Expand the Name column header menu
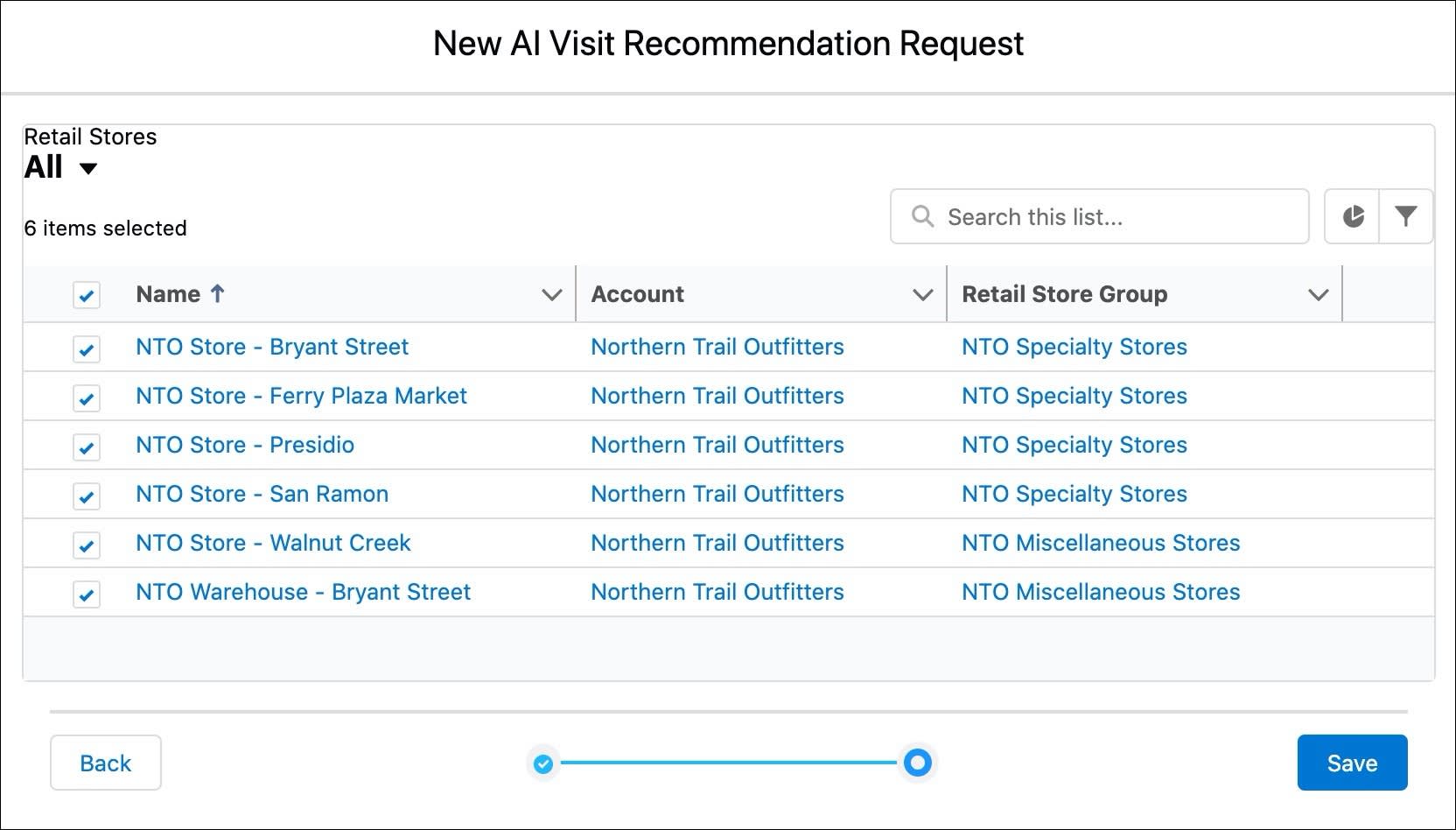The width and height of the screenshot is (1456, 830). click(551, 294)
